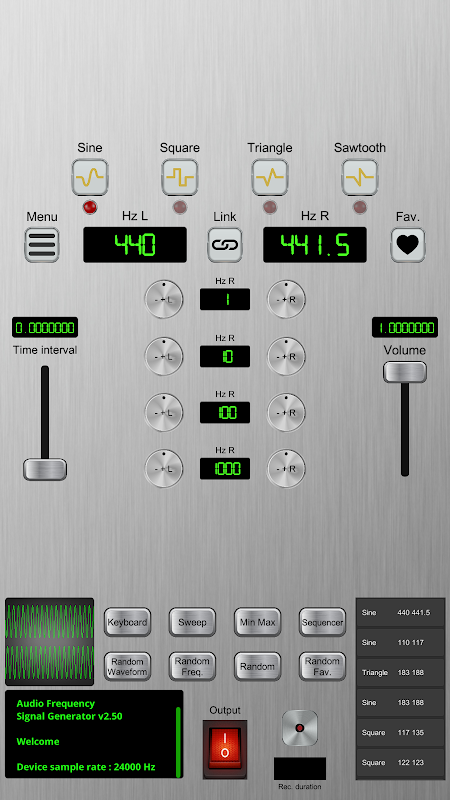Click the 'Device sample rate : 24000 Hz' text
450x800 pixels.
pos(86,767)
